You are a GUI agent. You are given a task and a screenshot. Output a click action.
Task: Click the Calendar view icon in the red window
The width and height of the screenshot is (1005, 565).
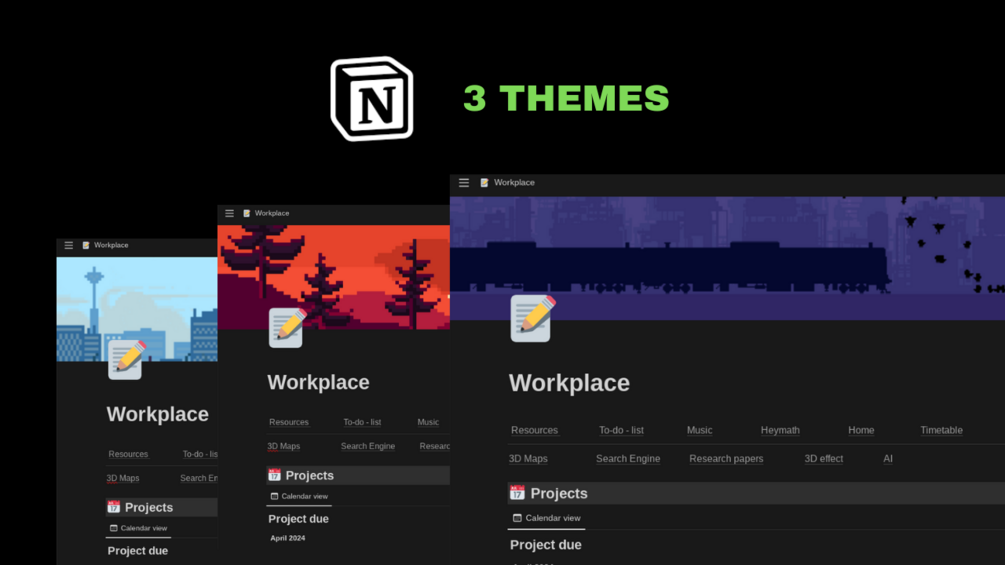(x=274, y=496)
